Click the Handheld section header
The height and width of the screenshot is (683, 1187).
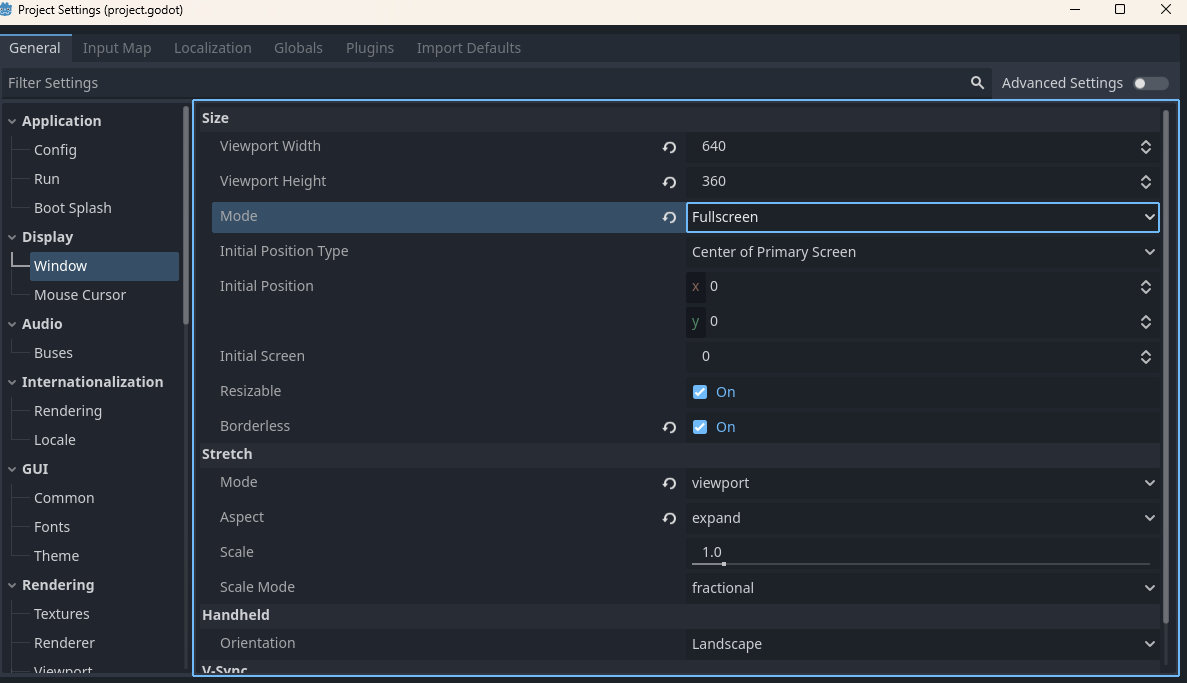(x=680, y=615)
